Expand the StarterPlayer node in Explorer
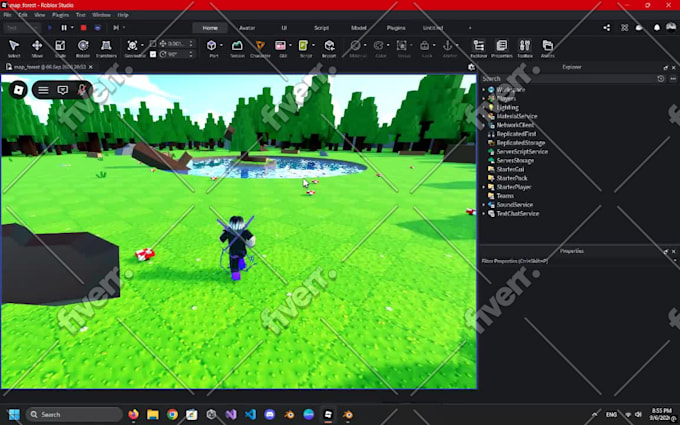Image resolution: width=680 pixels, height=425 pixels. click(484, 187)
